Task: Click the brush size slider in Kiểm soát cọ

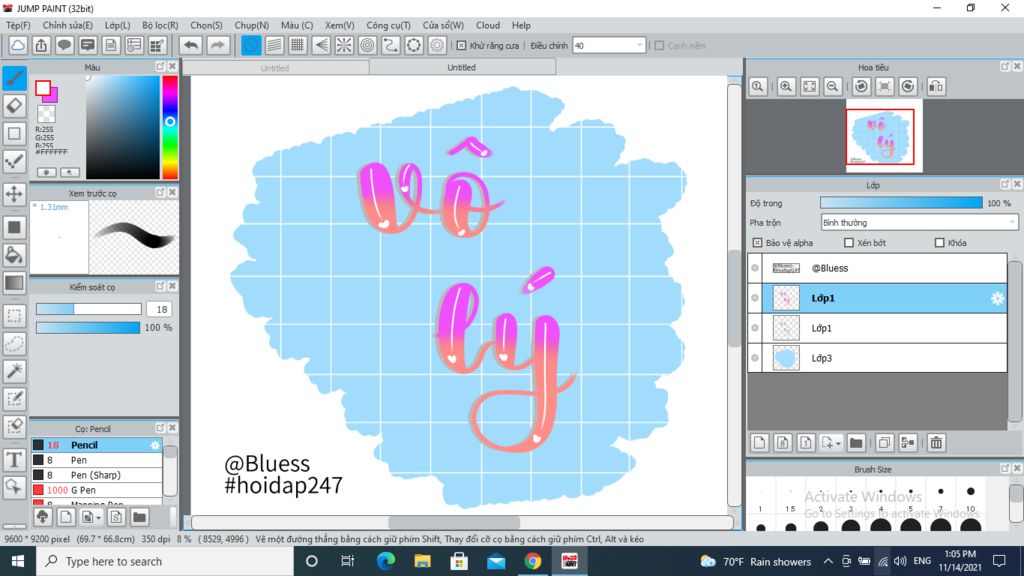Action: pyautogui.click(x=89, y=309)
